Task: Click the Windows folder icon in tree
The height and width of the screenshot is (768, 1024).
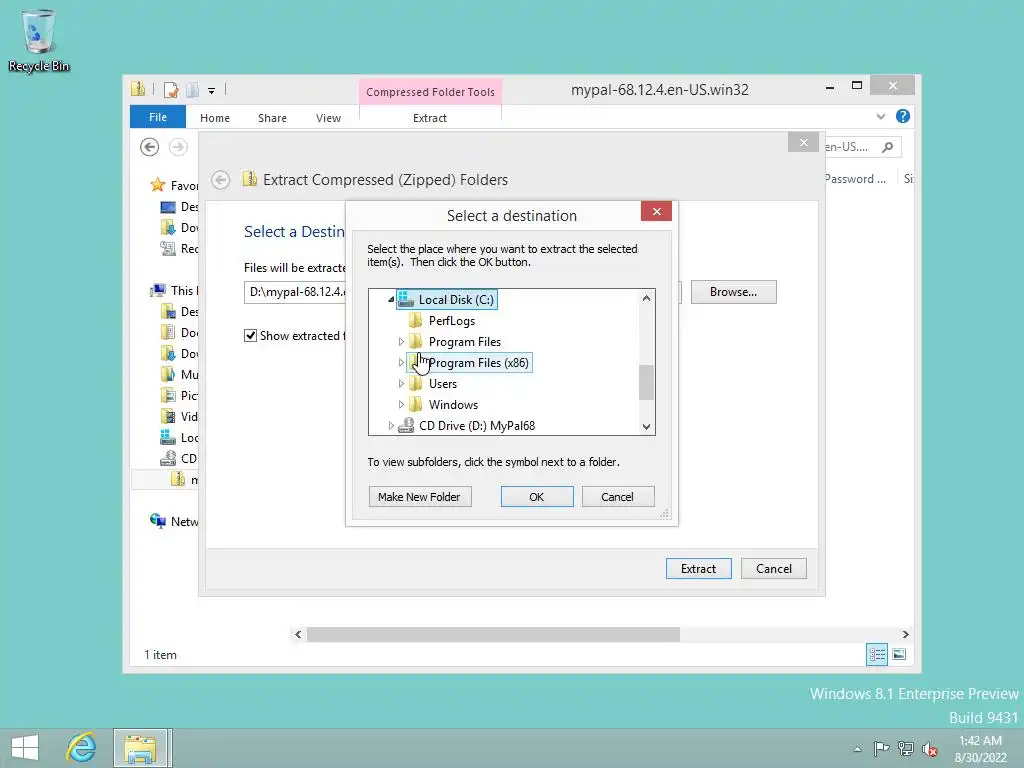Action: click(x=415, y=404)
